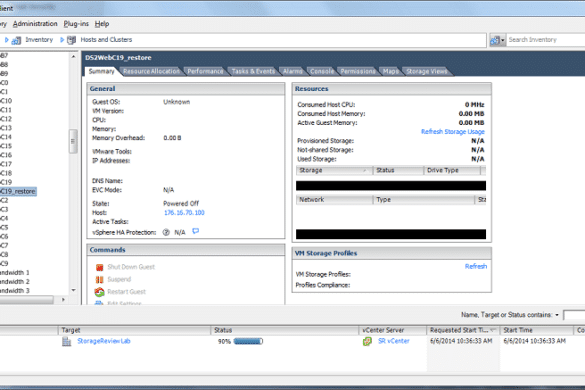Image resolution: width=585 pixels, height=390 pixels.
Task: Open the Plug-ins menu
Action: click(76, 24)
